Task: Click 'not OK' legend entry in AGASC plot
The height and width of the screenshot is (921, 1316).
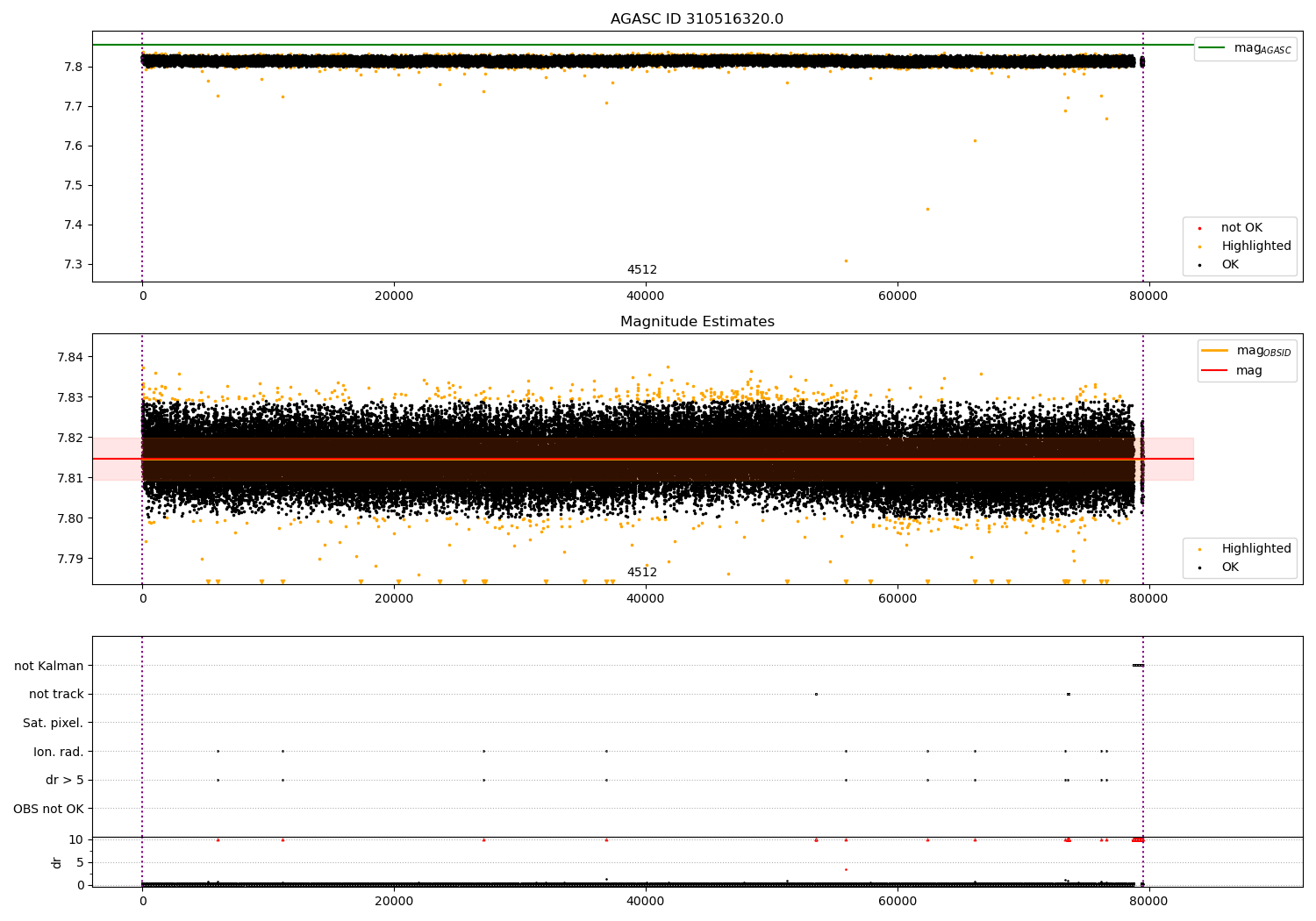Action: [1241, 228]
